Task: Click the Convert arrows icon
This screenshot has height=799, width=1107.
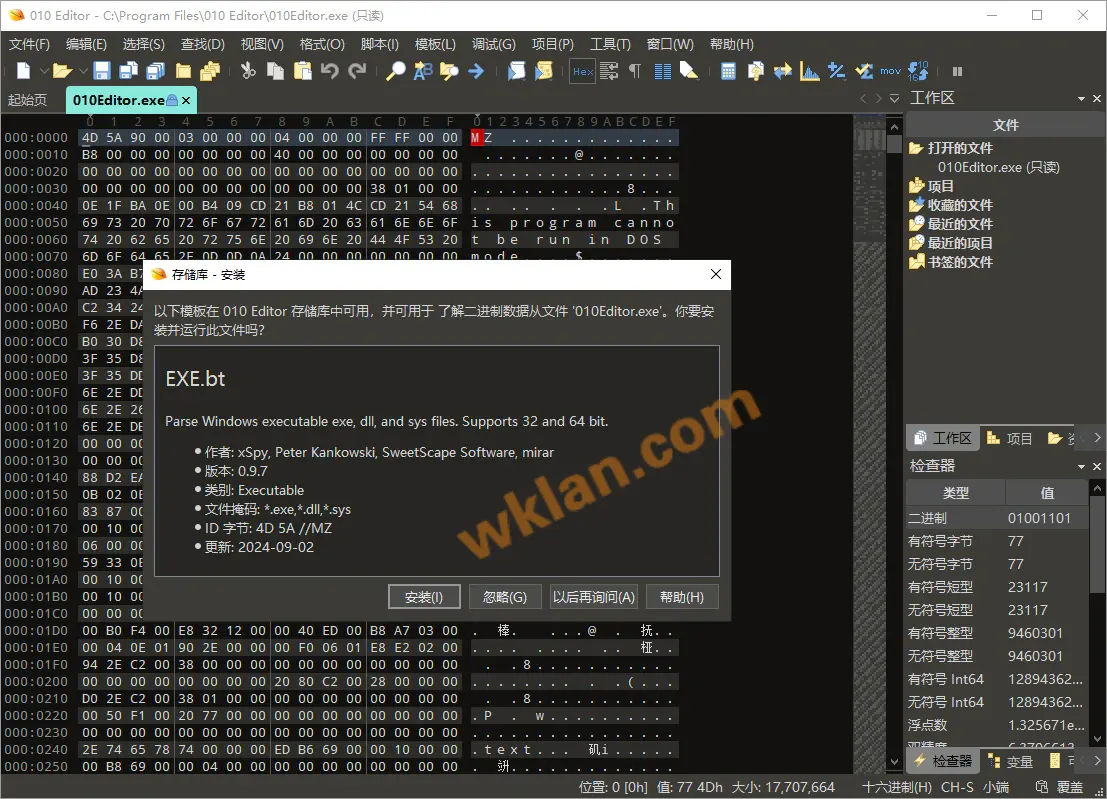Action: coord(782,71)
